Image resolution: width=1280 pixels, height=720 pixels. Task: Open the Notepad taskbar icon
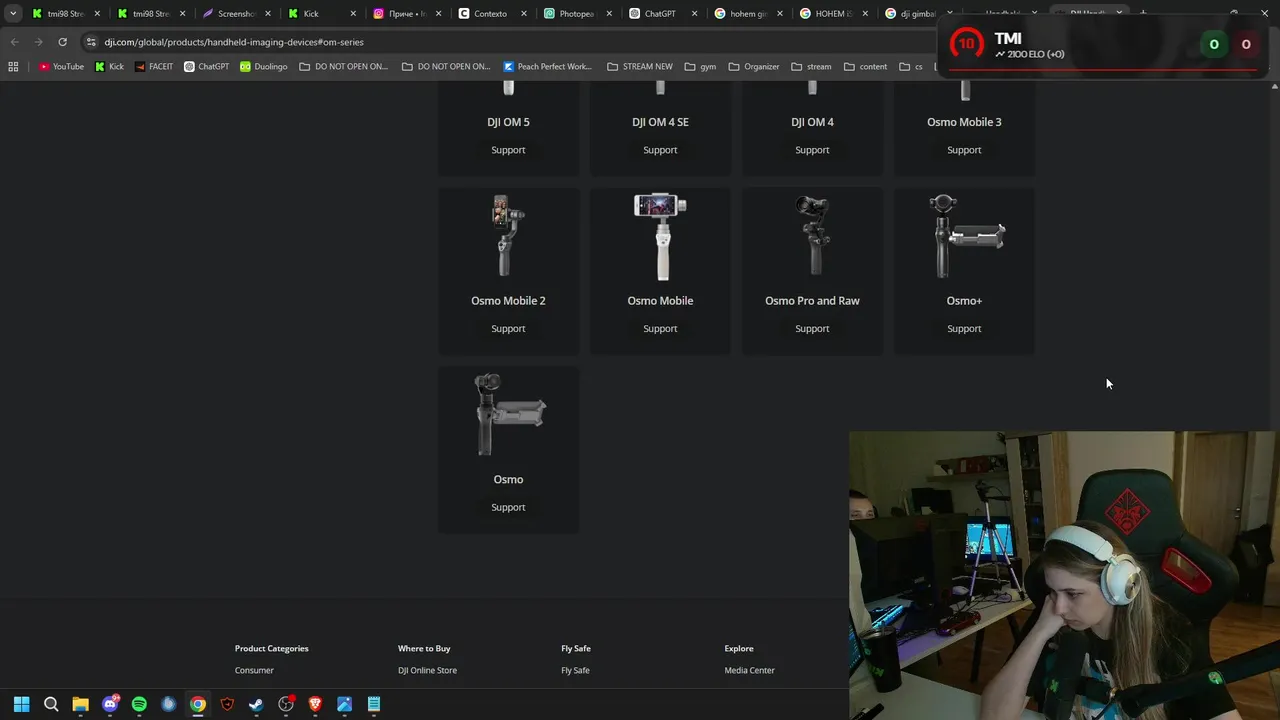tap(374, 704)
